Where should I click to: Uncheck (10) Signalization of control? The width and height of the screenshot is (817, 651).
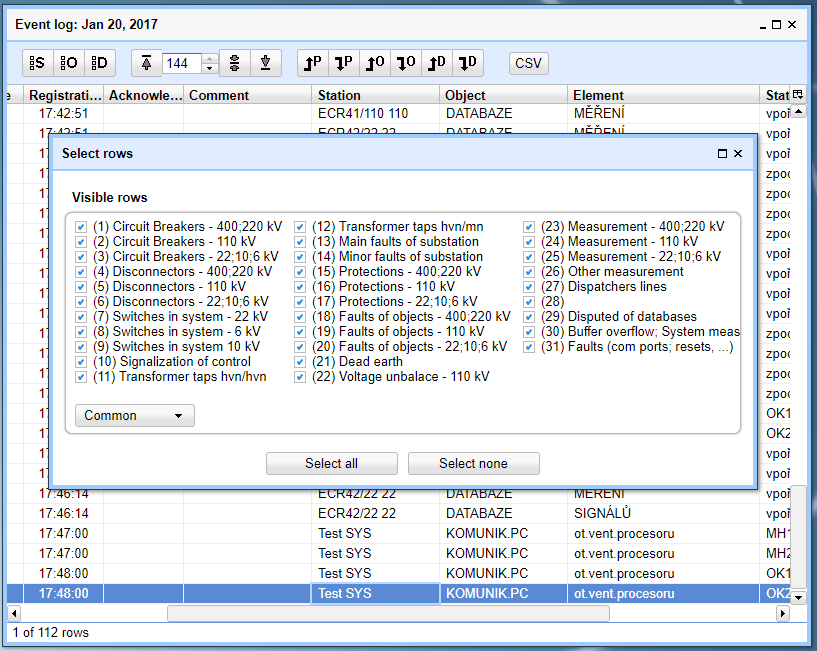81,362
